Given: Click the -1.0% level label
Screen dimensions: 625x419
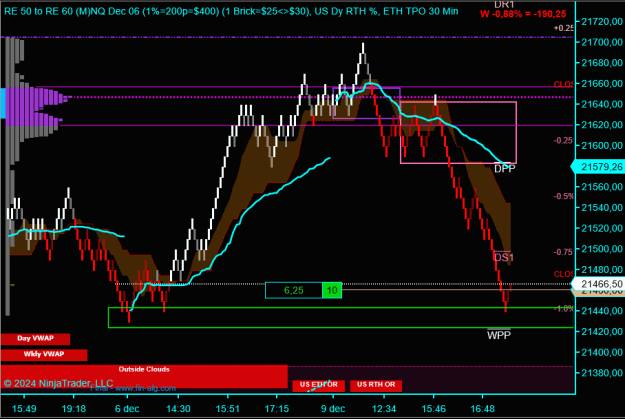Looking at the screenshot, I should click(x=564, y=308).
